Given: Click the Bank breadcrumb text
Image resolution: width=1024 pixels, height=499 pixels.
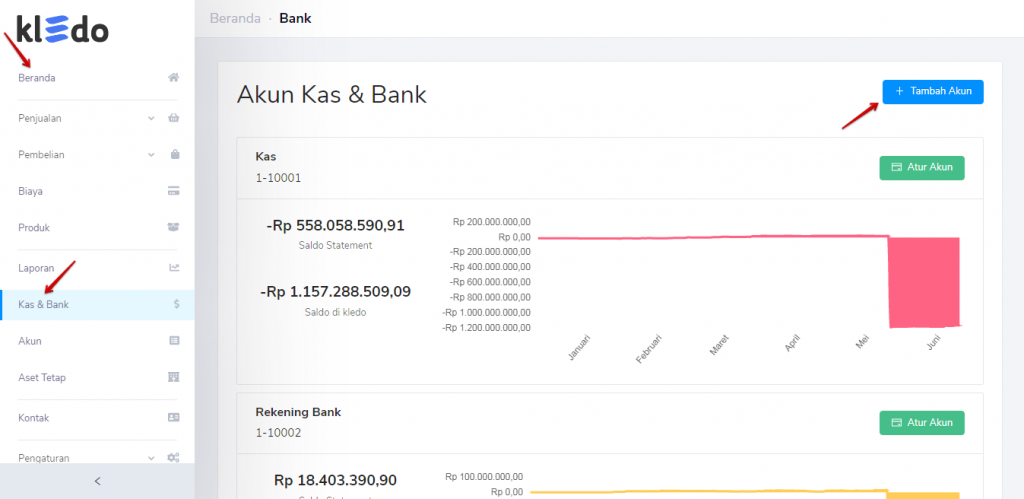Looking at the screenshot, I should (x=295, y=18).
